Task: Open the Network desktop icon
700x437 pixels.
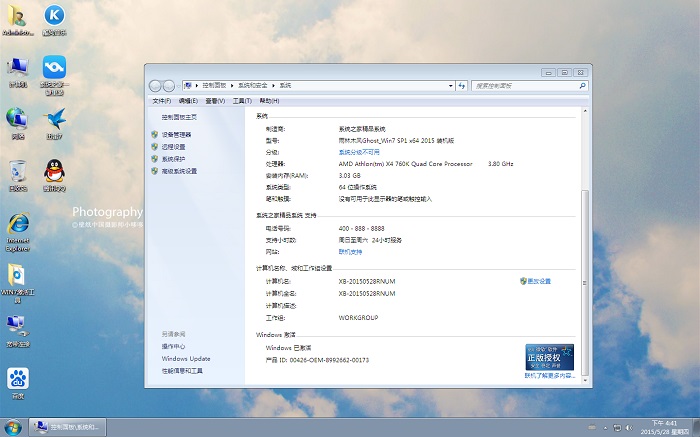Action: point(17,124)
